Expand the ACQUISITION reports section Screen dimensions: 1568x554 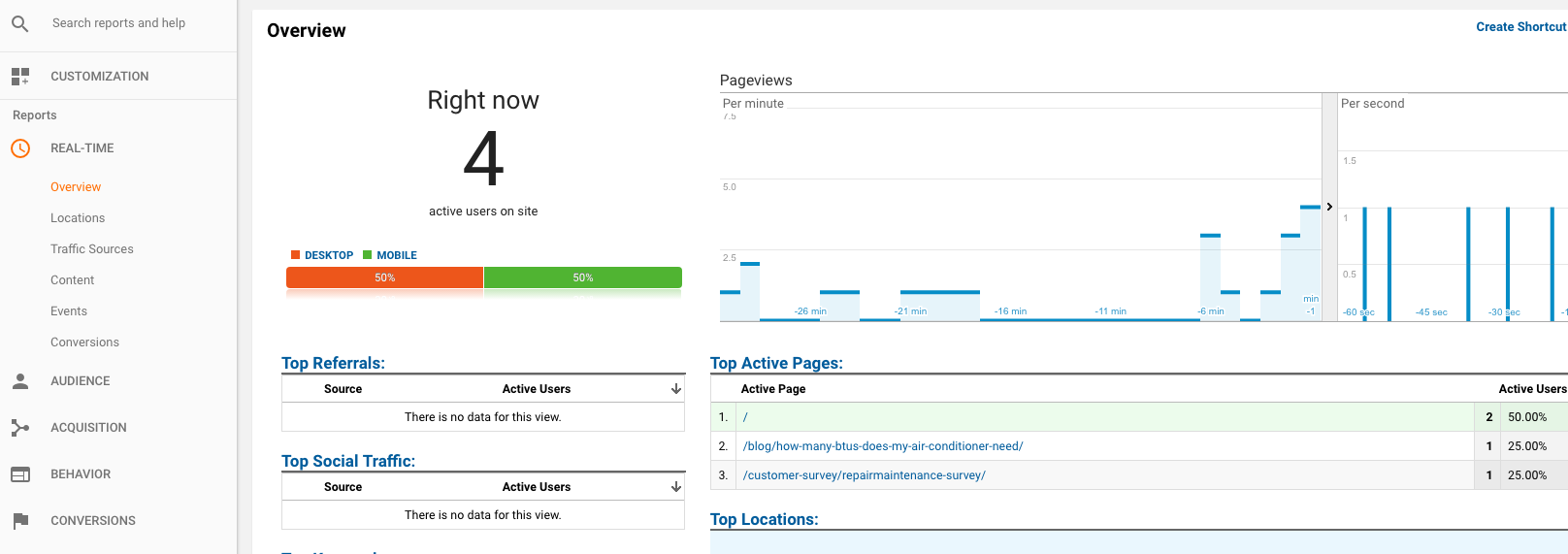88,428
